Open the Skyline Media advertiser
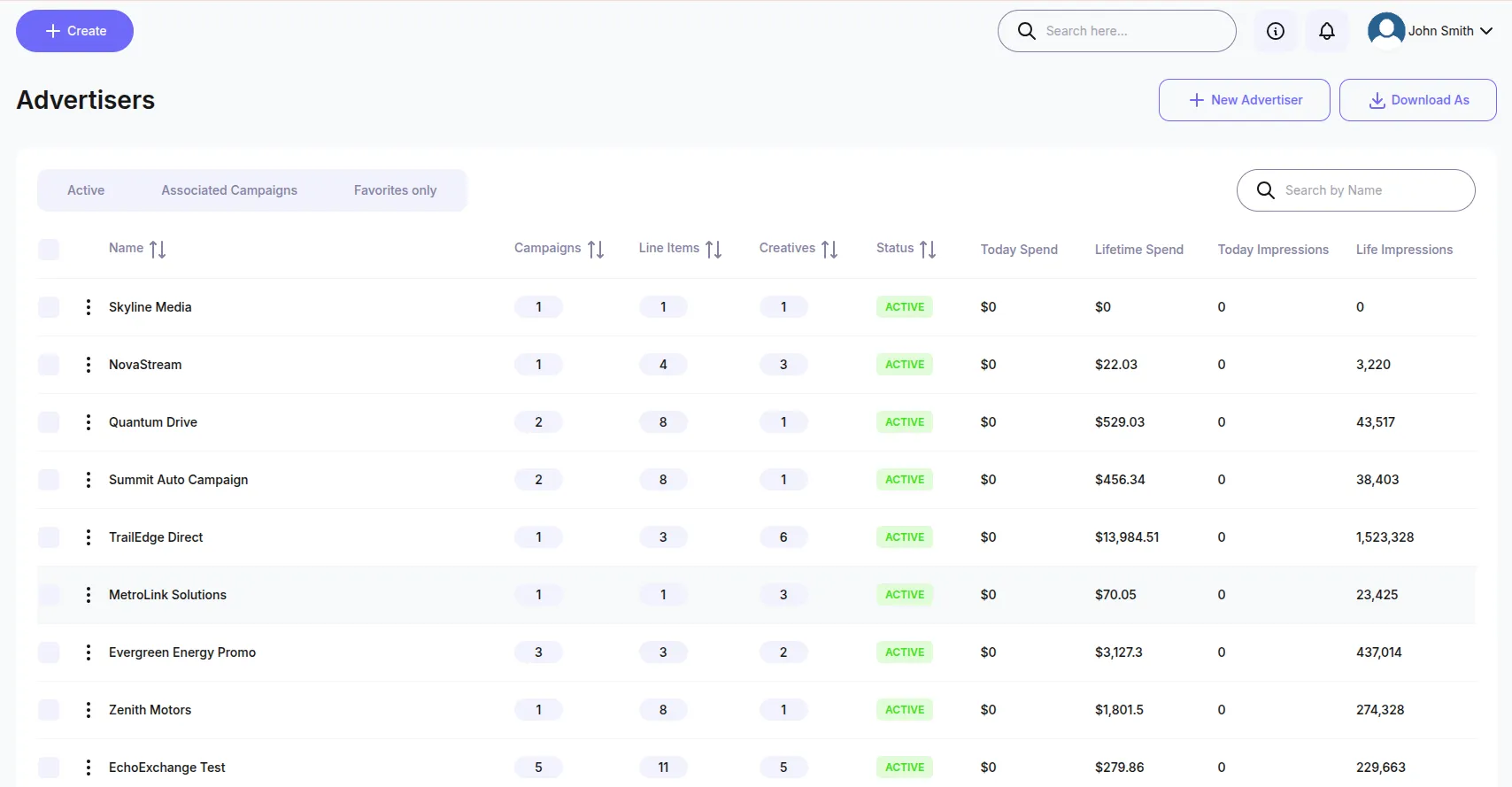Image resolution: width=1512 pixels, height=787 pixels. [150, 307]
